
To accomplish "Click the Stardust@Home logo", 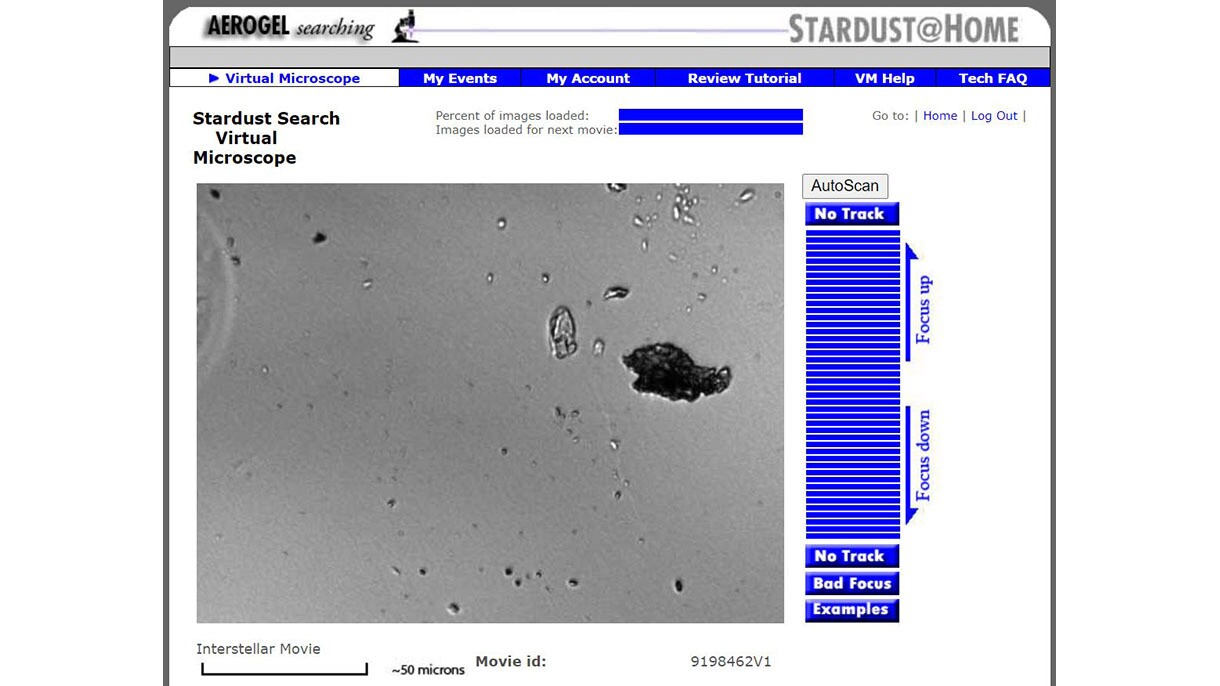I will coord(903,28).
